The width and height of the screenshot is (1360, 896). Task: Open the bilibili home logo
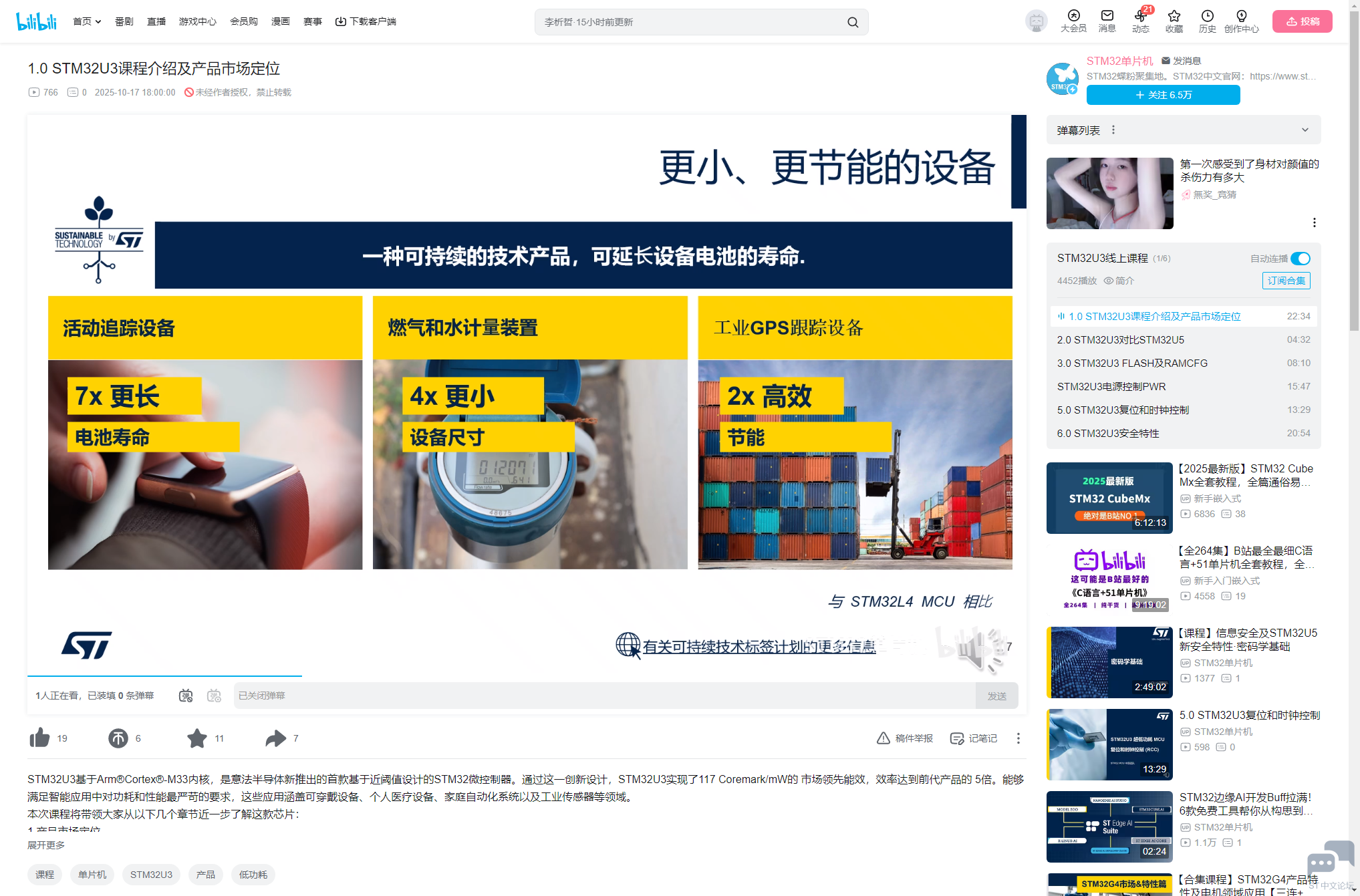[x=36, y=21]
